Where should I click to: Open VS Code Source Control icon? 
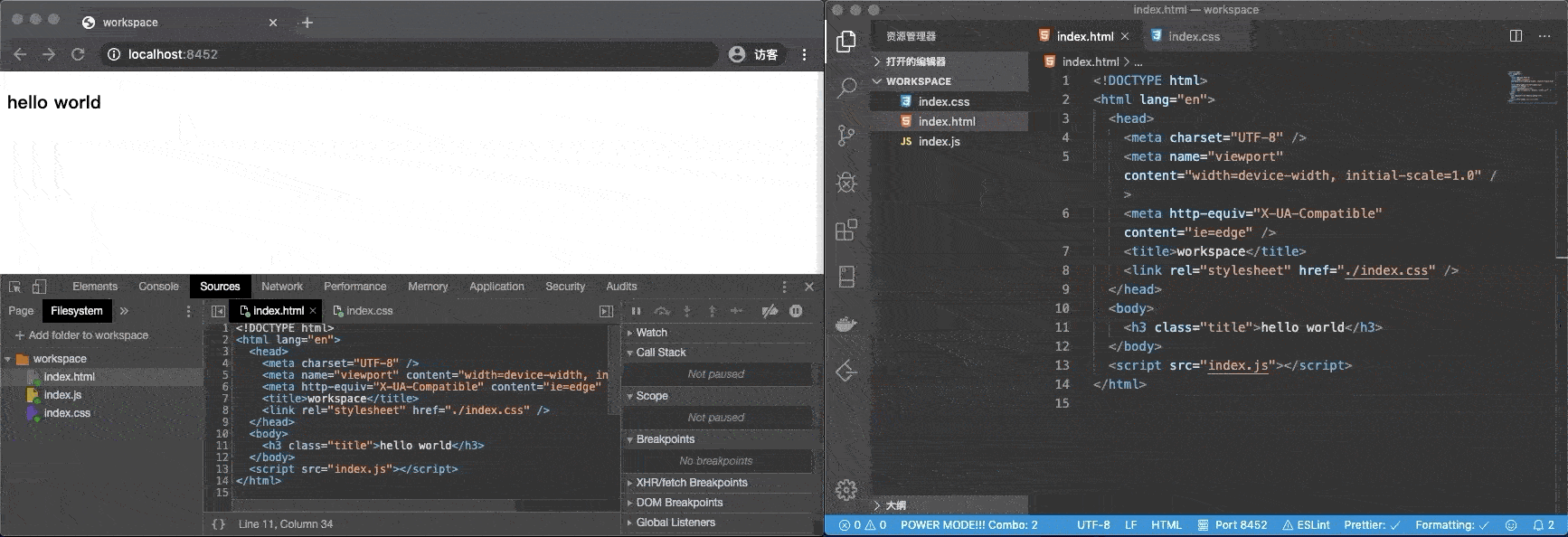(846, 136)
